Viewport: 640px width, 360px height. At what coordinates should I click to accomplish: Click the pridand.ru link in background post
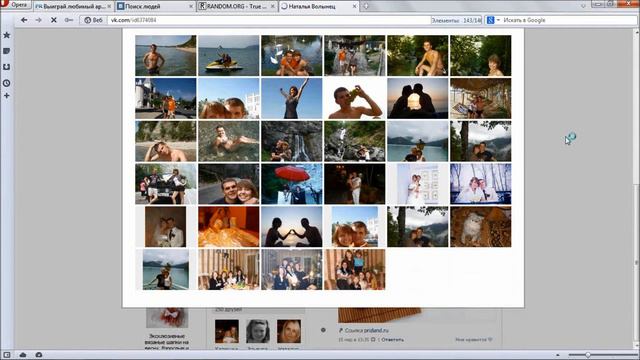376,330
